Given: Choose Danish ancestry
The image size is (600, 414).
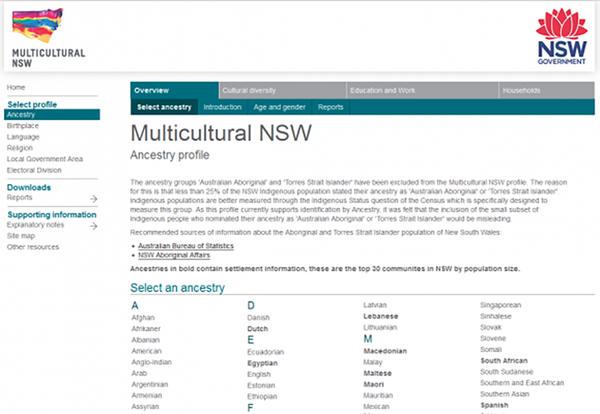Looking at the screenshot, I should [x=258, y=318].
